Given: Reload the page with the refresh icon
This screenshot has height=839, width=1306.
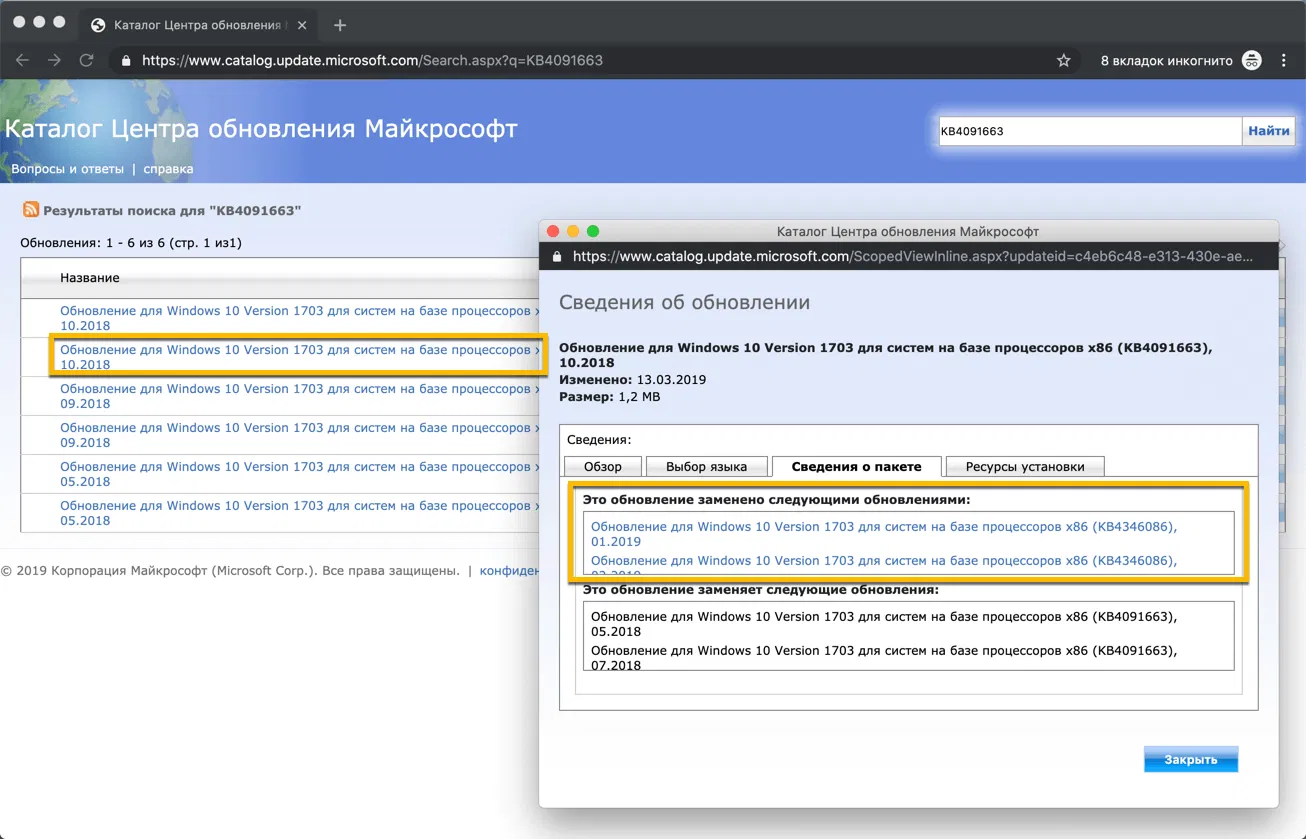Looking at the screenshot, I should [x=86, y=60].
